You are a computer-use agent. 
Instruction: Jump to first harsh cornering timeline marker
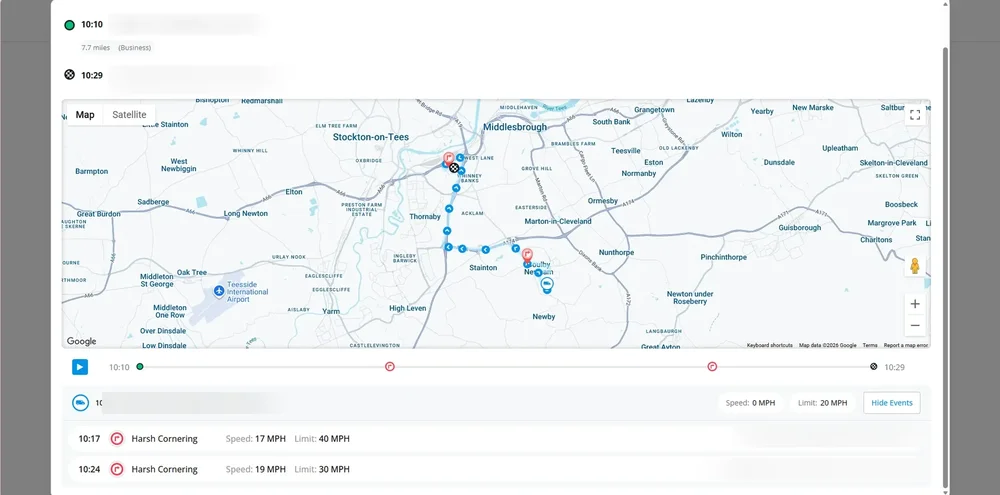click(x=390, y=367)
